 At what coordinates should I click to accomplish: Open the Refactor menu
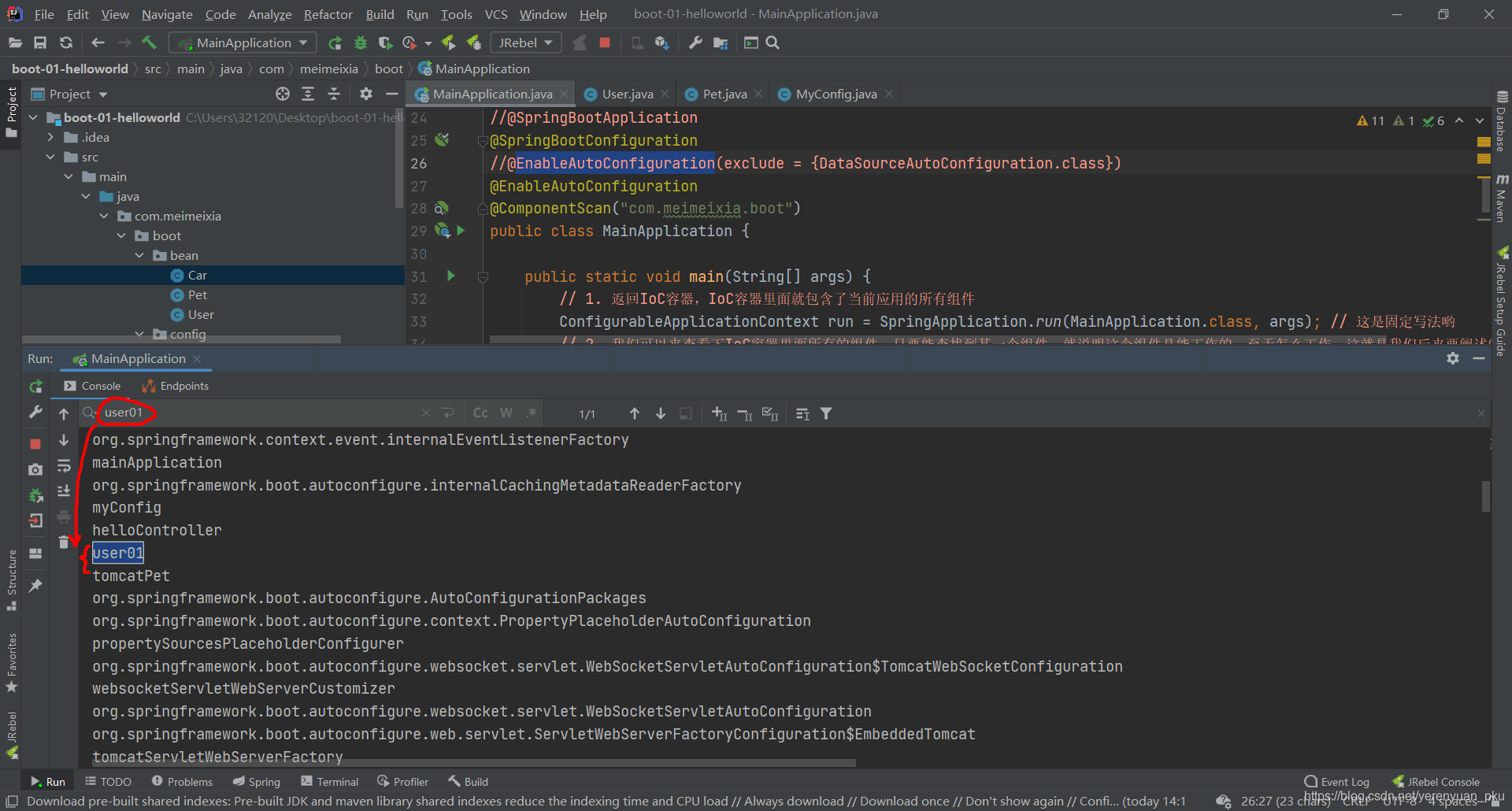coord(328,14)
